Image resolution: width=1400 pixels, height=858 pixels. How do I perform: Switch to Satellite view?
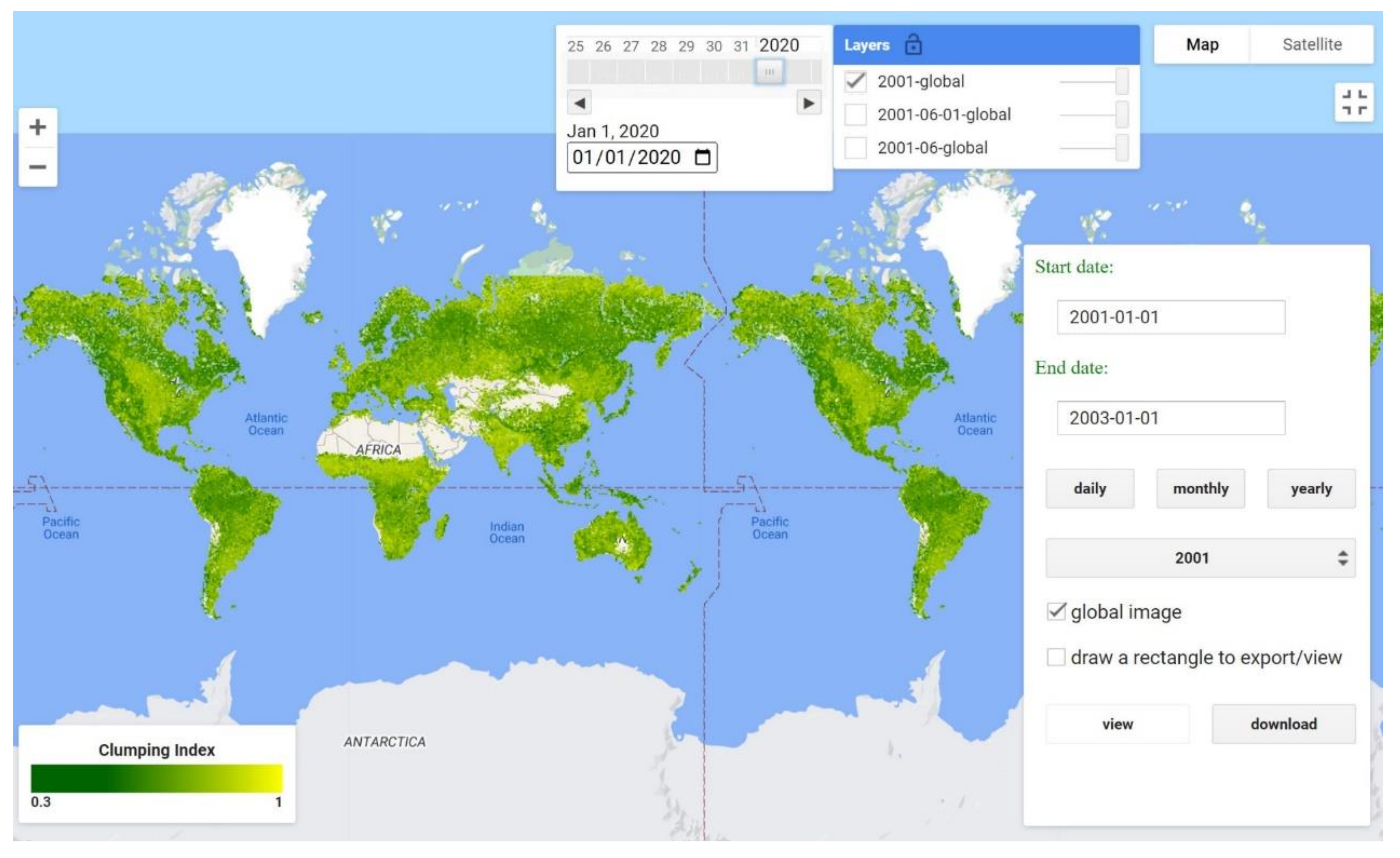pos(1311,44)
